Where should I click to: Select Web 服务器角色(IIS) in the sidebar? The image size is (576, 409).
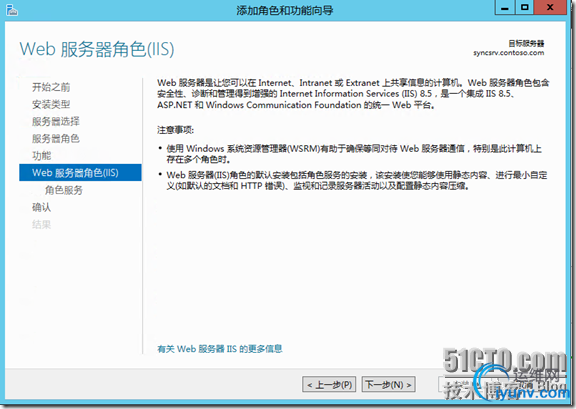[x=80, y=172]
